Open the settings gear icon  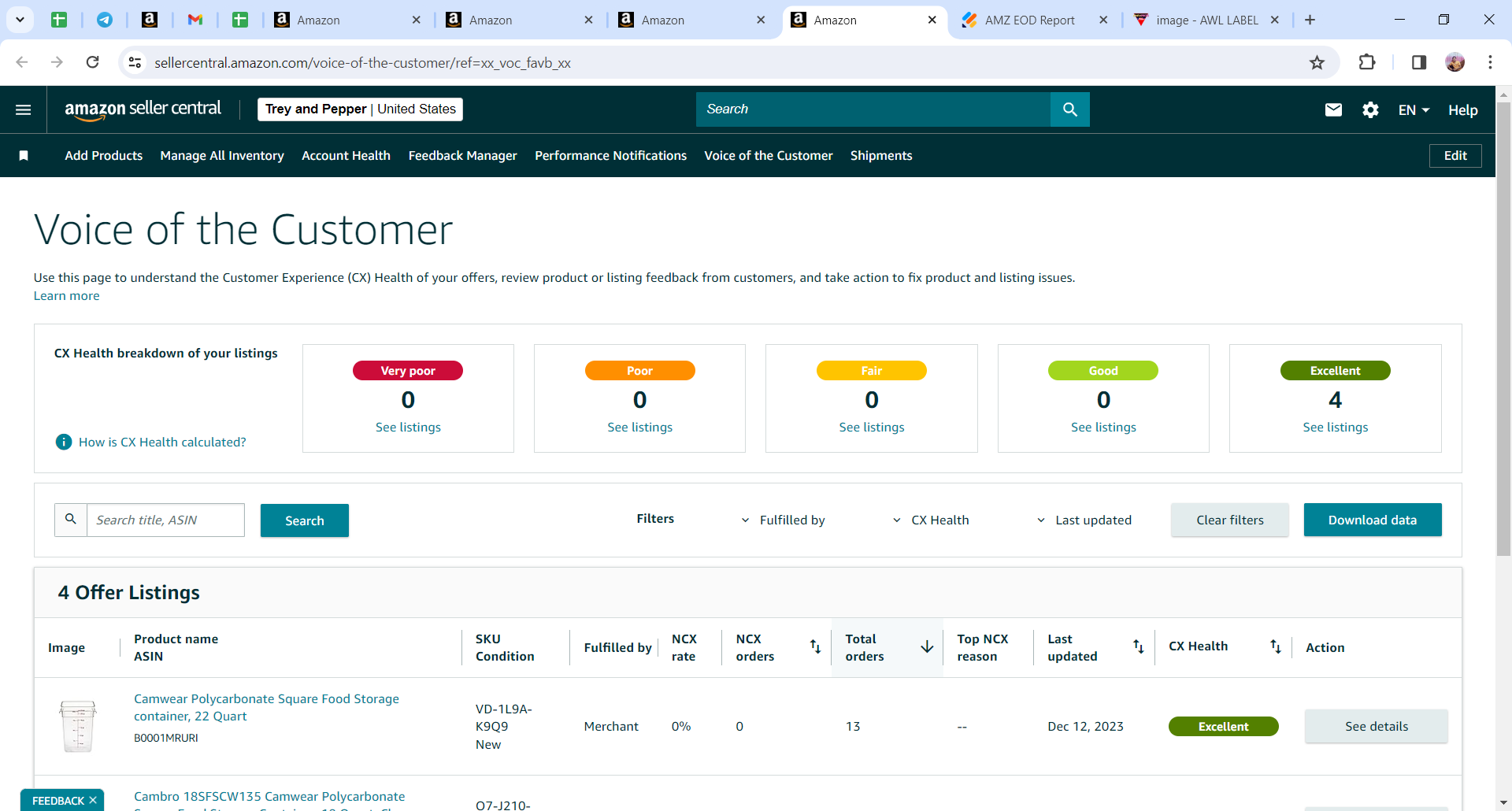(x=1370, y=109)
